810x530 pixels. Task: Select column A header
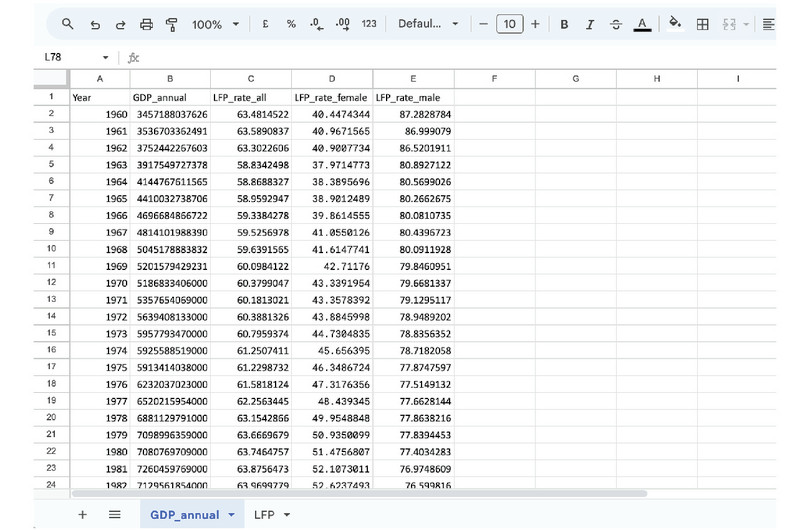tap(100, 79)
